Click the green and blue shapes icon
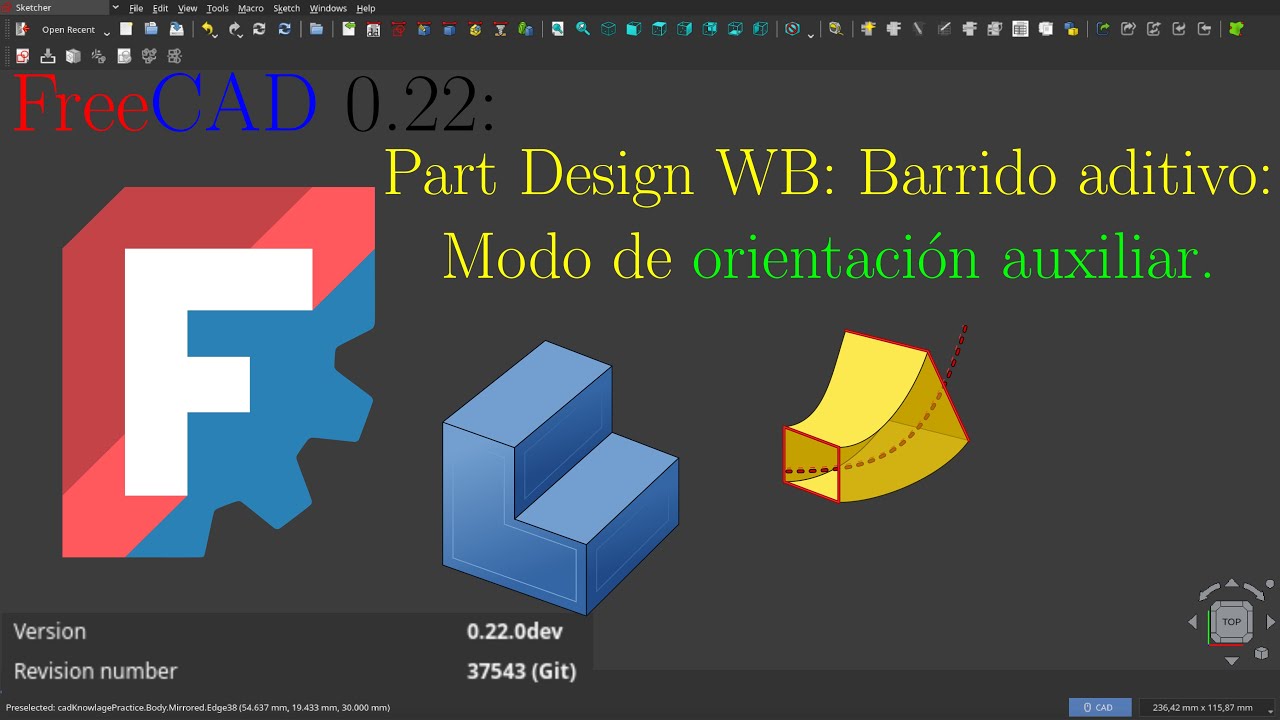 click(525, 29)
